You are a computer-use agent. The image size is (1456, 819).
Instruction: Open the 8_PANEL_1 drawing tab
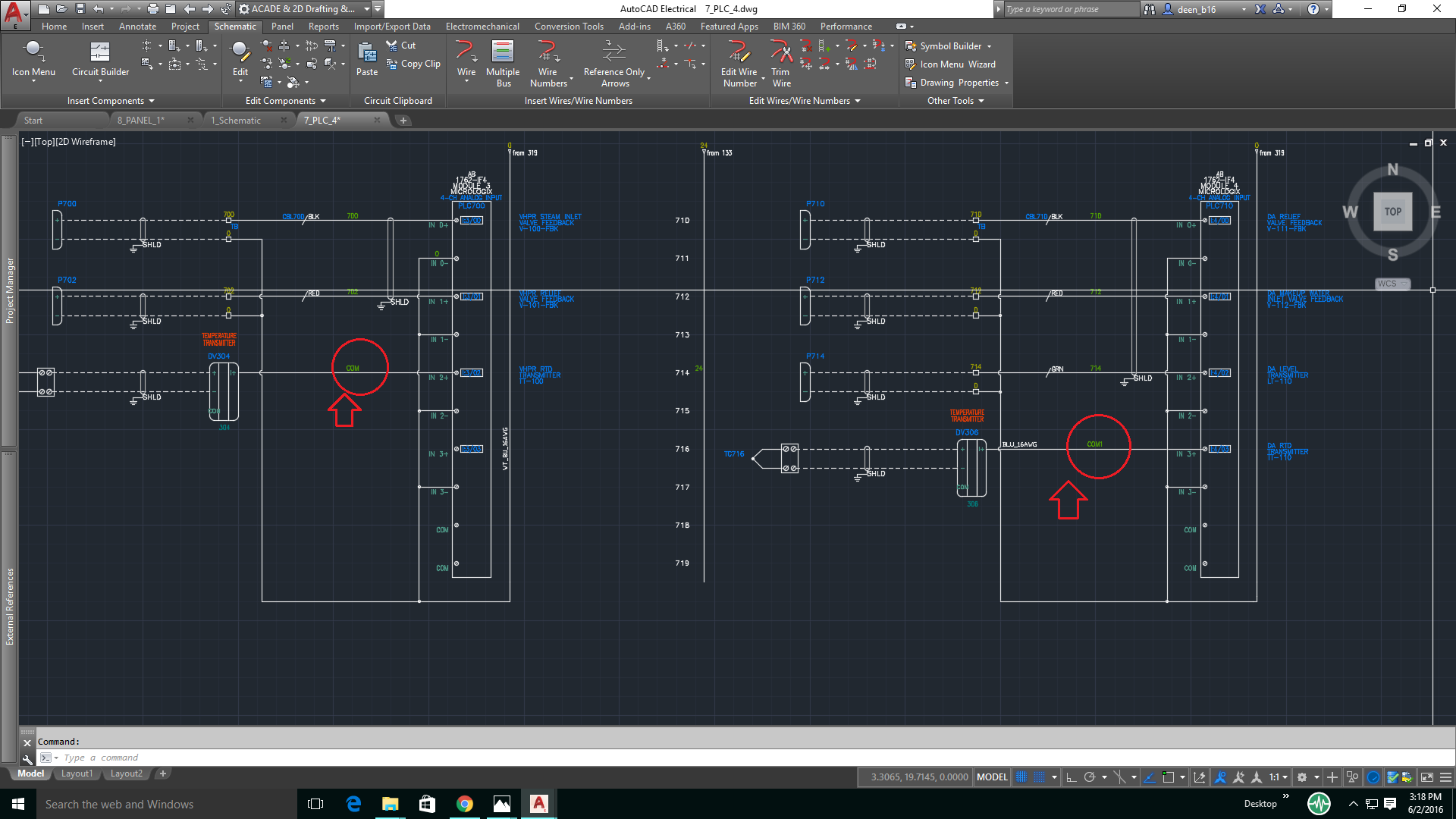click(142, 119)
